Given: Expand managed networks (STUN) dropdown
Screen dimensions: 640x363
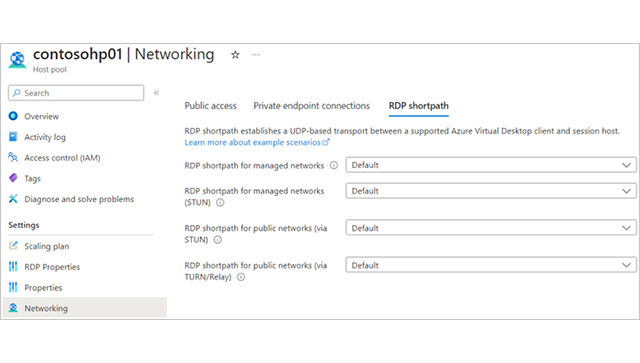Looking at the screenshot, I should tap(491, 191).
